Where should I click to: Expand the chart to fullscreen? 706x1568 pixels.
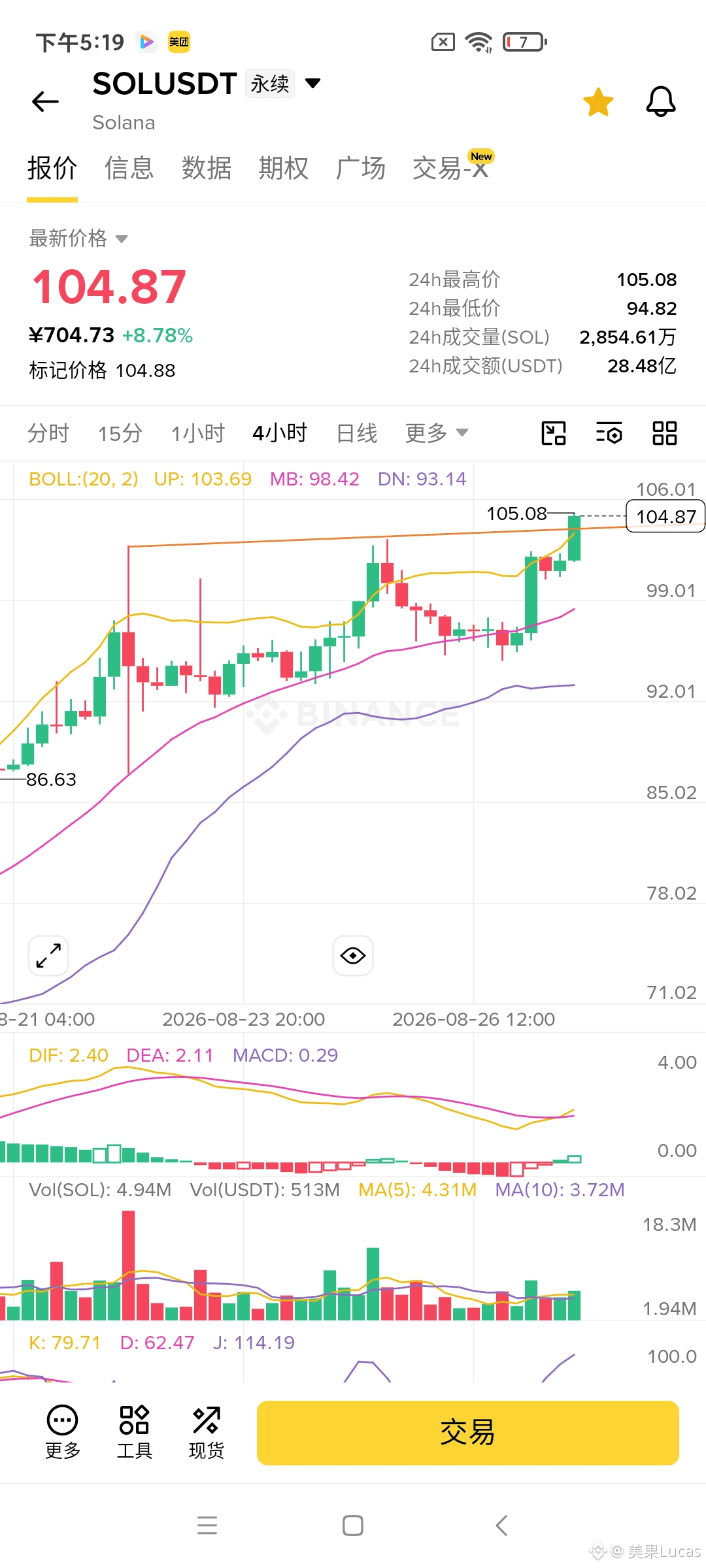[49, 956]
